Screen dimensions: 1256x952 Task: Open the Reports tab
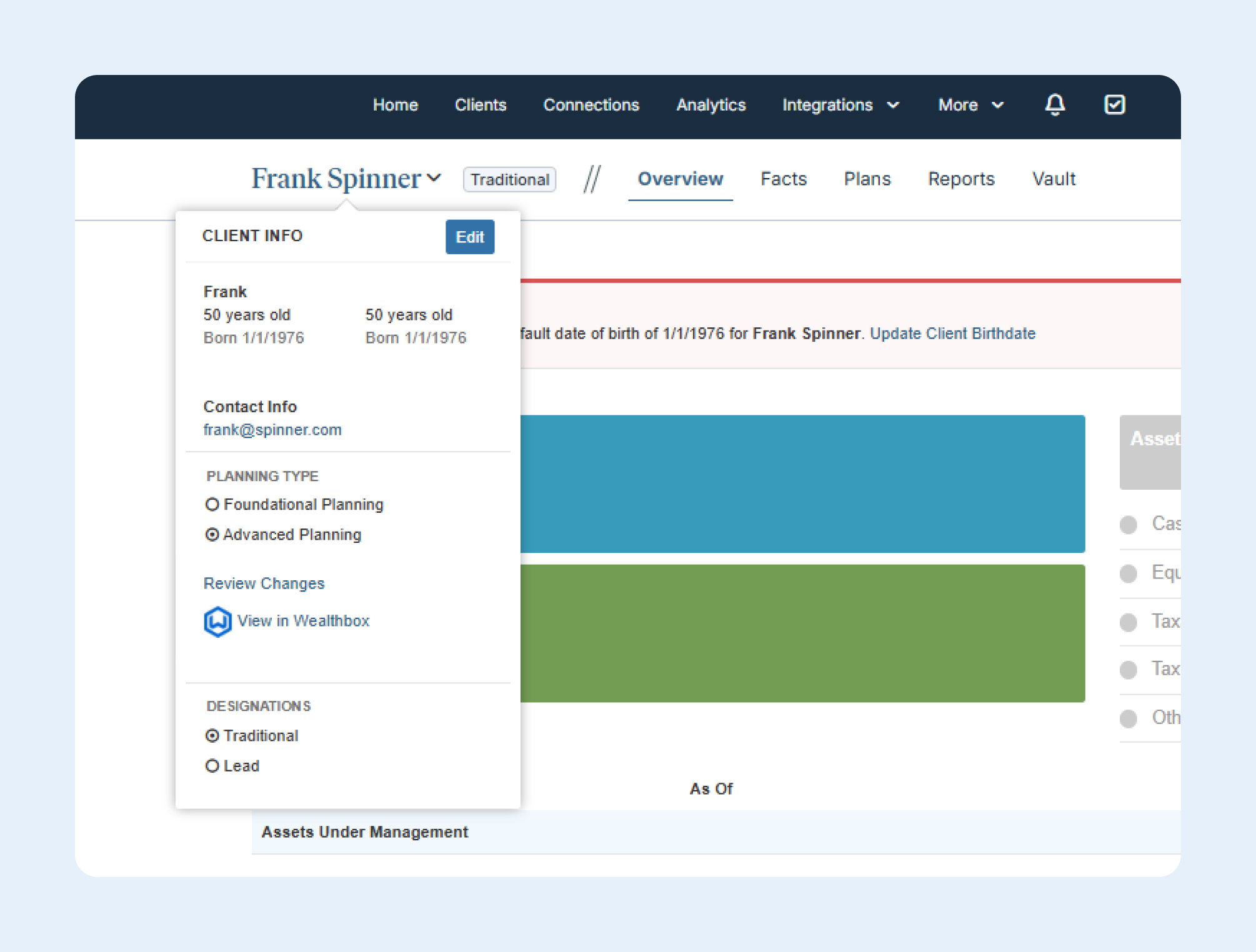960,179
